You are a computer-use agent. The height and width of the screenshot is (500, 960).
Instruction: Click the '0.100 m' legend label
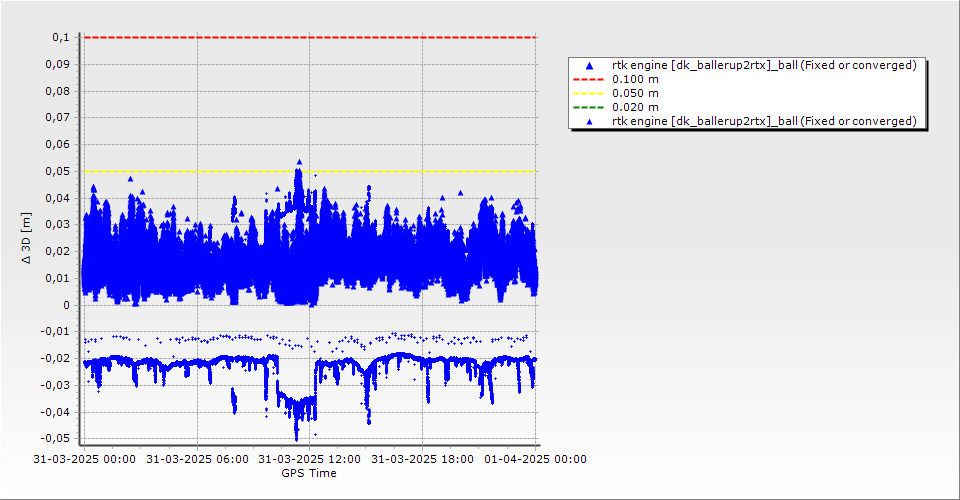[x=635, y=80]
